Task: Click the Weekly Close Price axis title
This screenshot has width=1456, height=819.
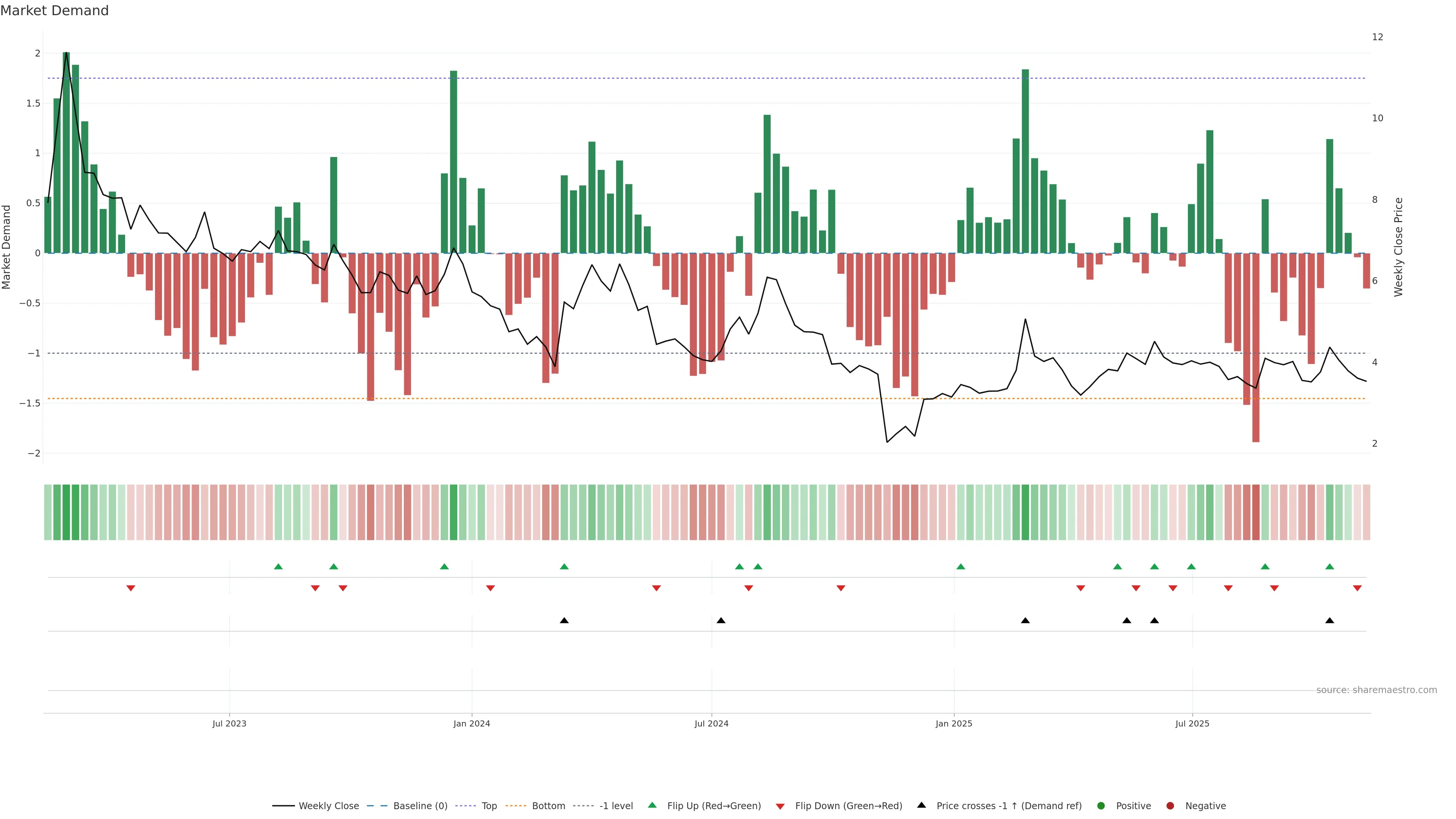Action: [x=1398, y=247]
